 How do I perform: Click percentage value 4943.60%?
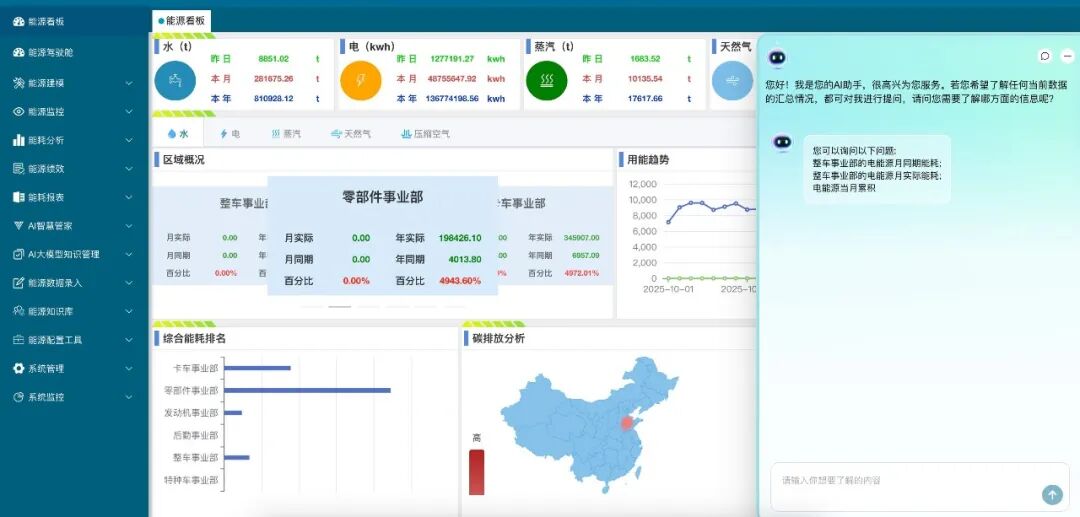tap(459, 281)
